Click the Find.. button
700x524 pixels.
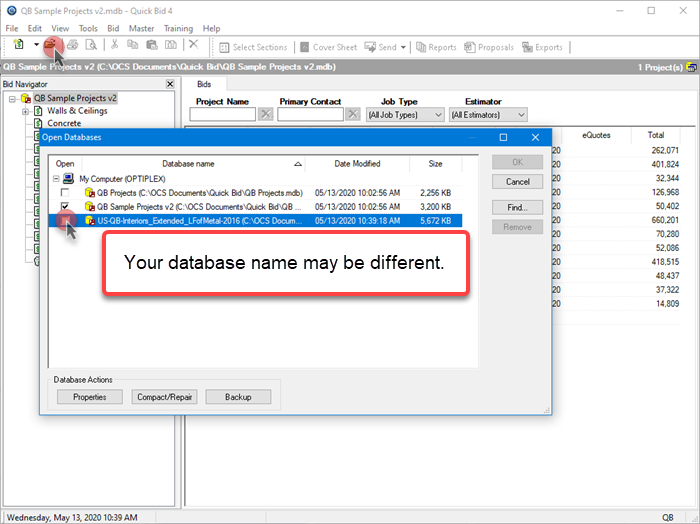point(517,208)
